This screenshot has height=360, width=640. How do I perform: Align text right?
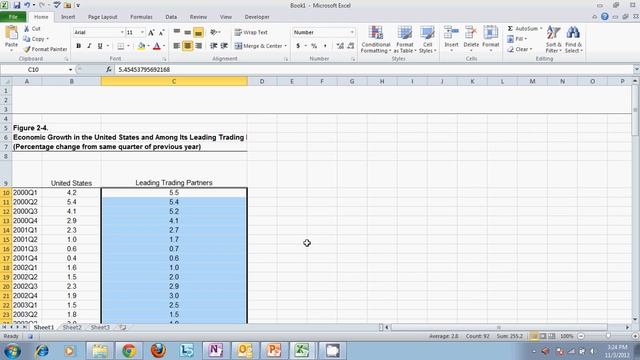tap(198, 46)
